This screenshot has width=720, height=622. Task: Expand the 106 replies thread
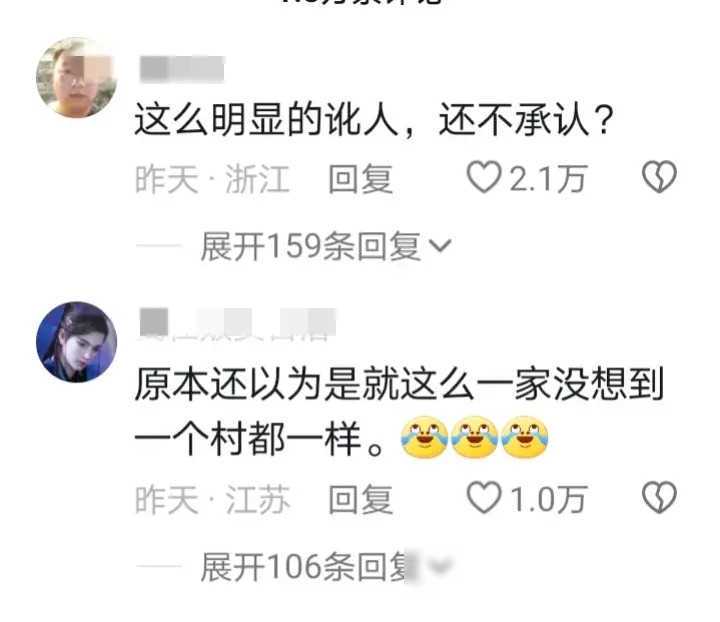(326, 567)
